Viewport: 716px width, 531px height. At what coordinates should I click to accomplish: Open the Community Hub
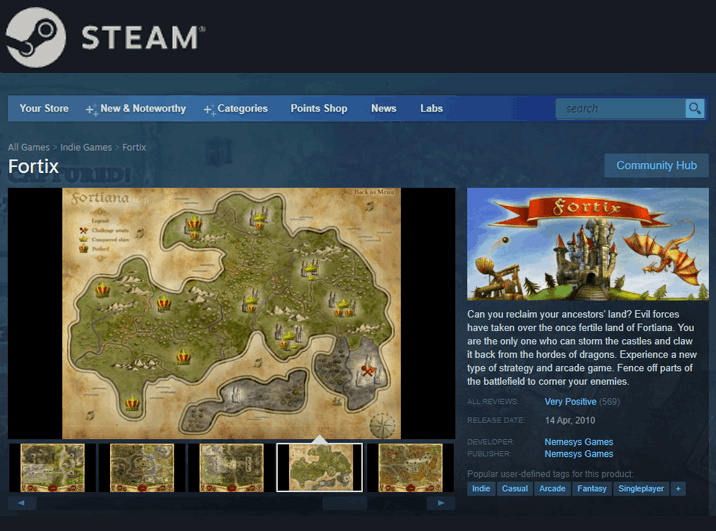pyautogui.click(x=656, y=165)
